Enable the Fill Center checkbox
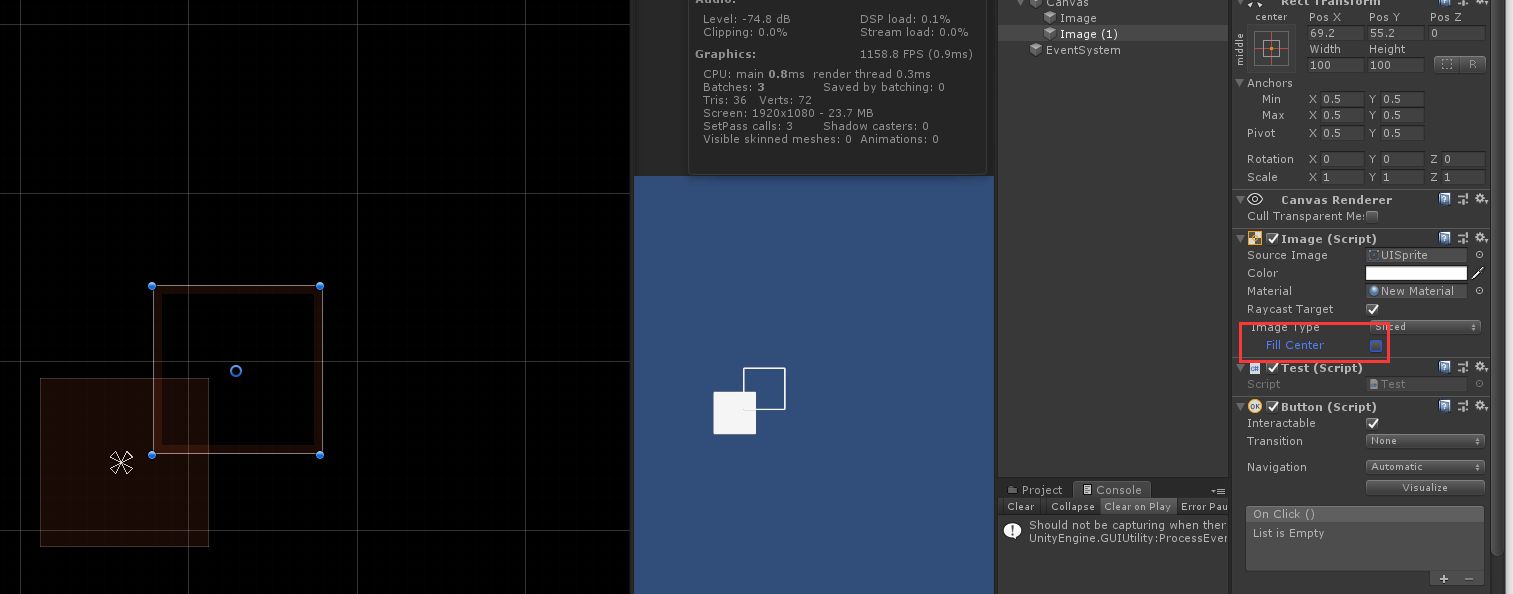Screen dimensions: 1513x594 tap(1376, 346)
